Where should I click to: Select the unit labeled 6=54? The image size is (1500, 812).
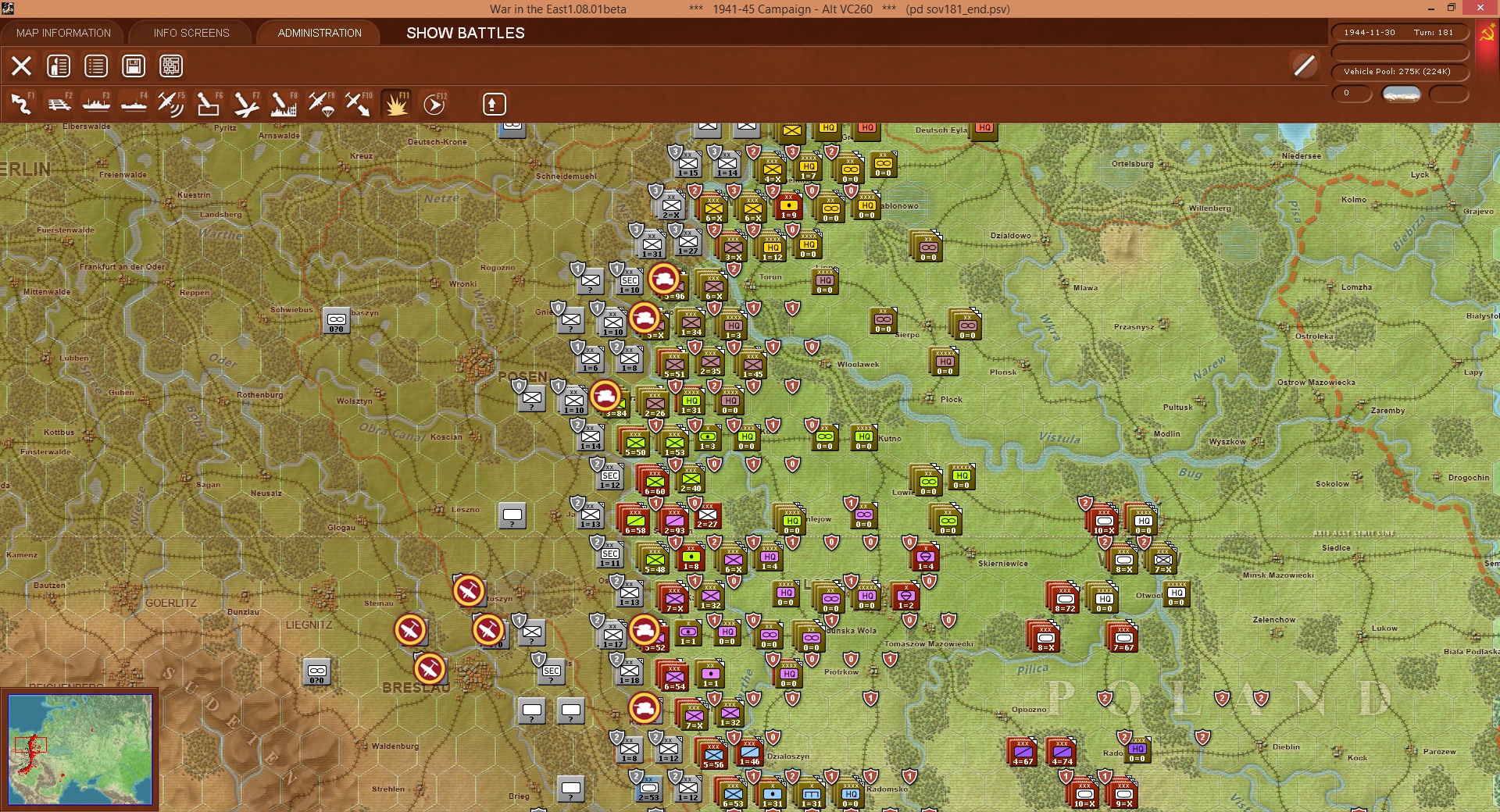[674, 677]
